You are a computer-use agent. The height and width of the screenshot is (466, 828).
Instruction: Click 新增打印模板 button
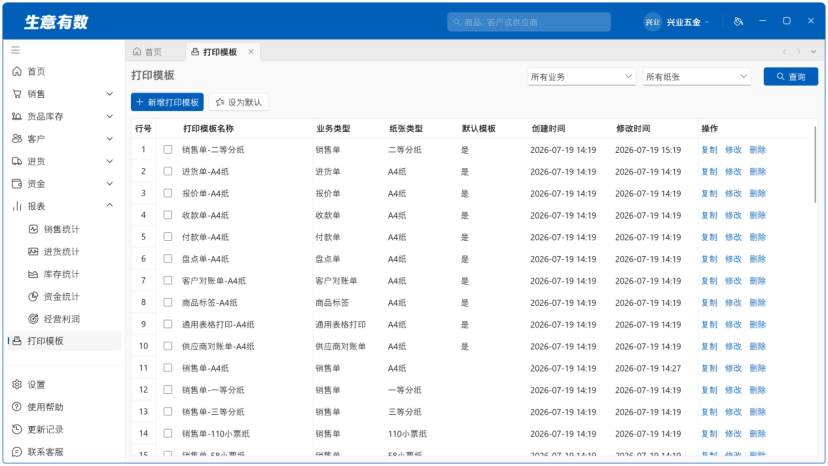click(x=167, y=102)
